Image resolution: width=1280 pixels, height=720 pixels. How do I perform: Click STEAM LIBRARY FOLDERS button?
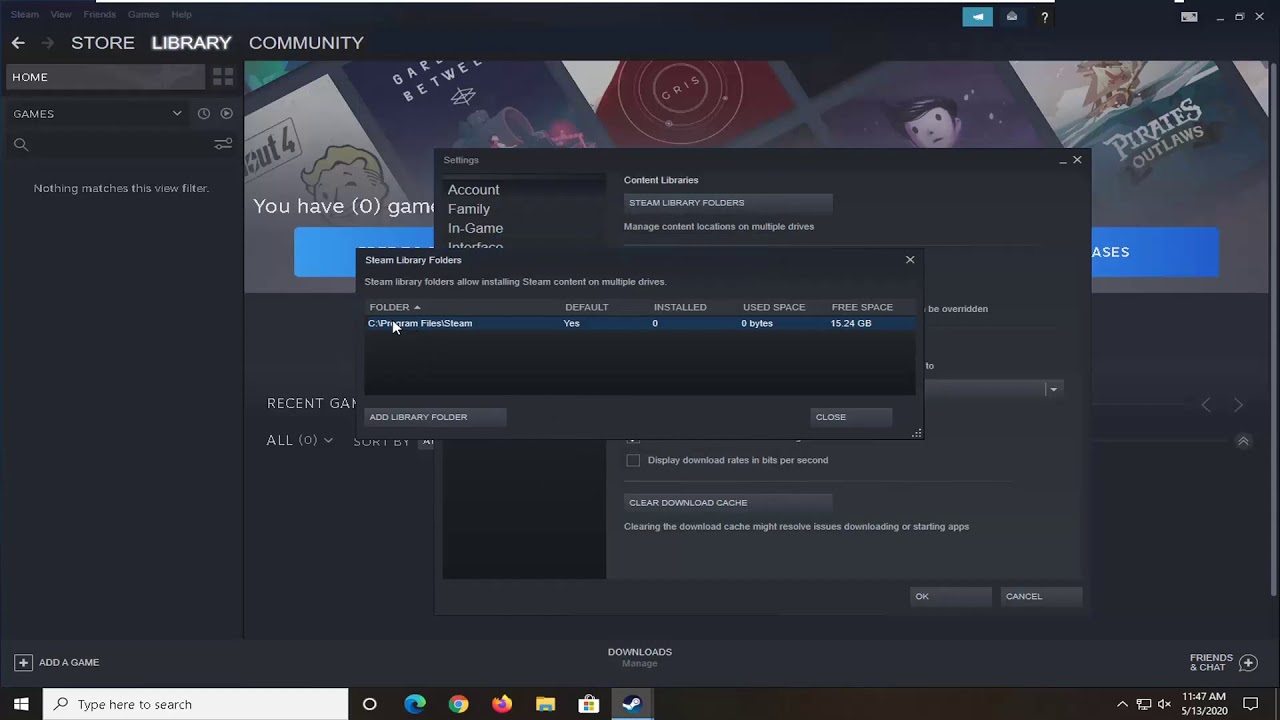(x=728, y=203)
